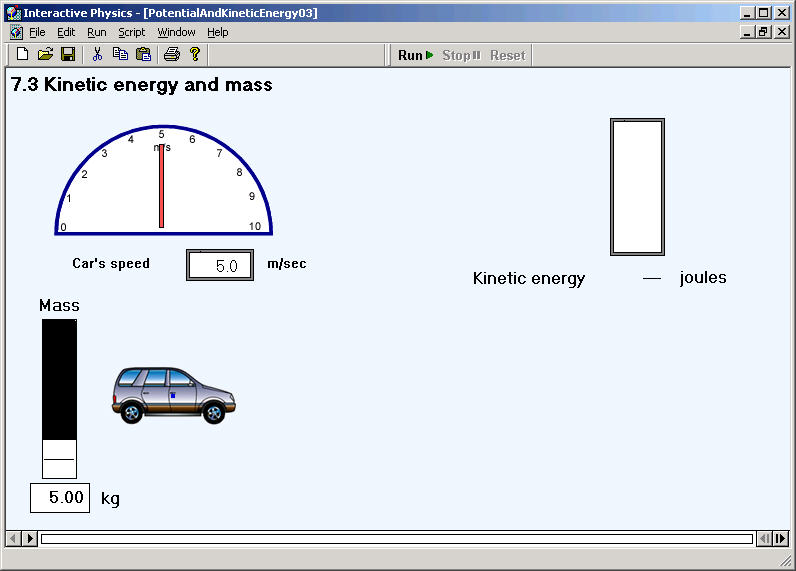796x571 pixels.
Task: Click the Print toolbar icon
Action: click(x=172, y=54)
